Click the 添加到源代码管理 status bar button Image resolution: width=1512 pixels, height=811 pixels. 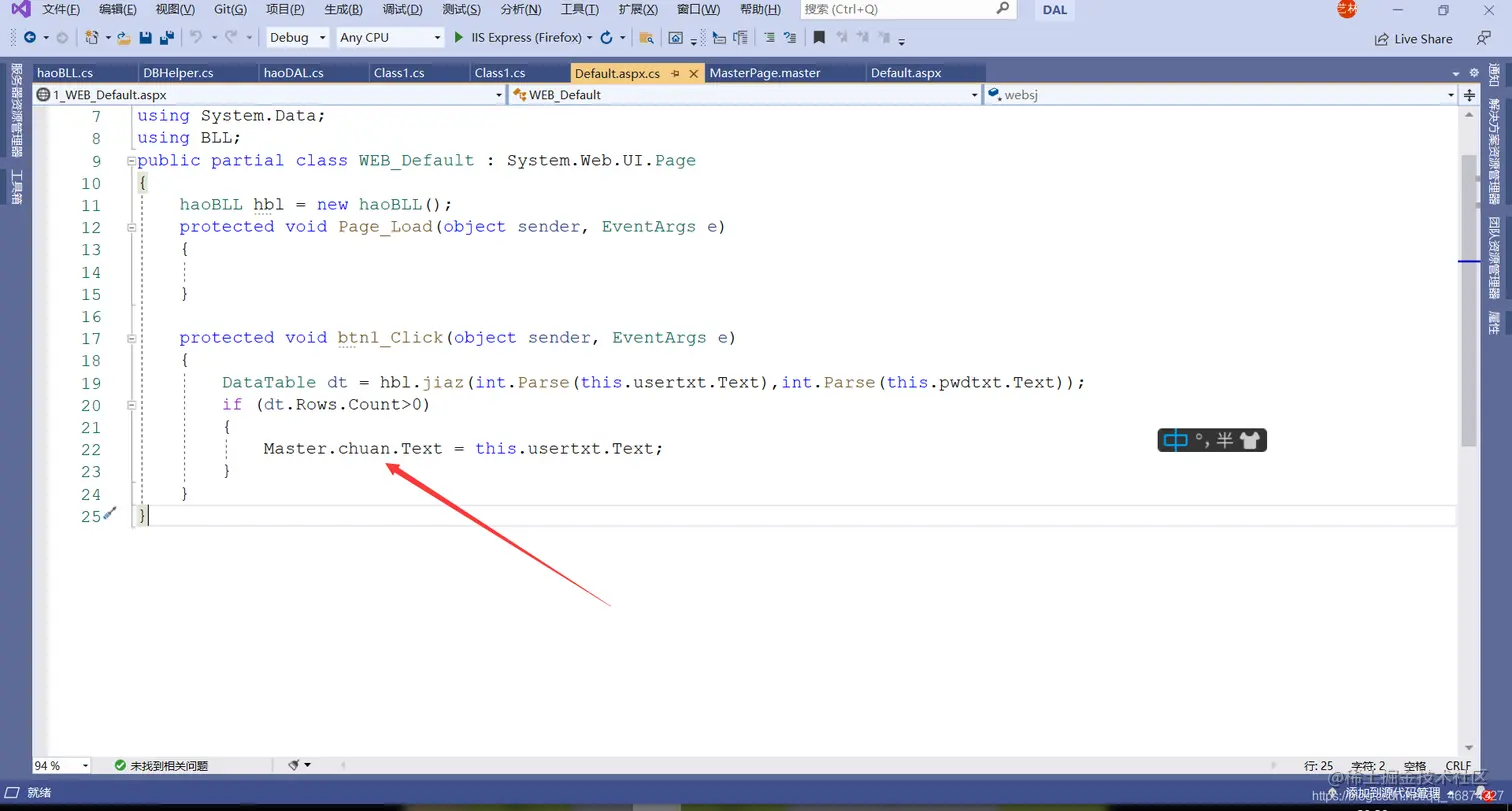[x=1395, y=793]
